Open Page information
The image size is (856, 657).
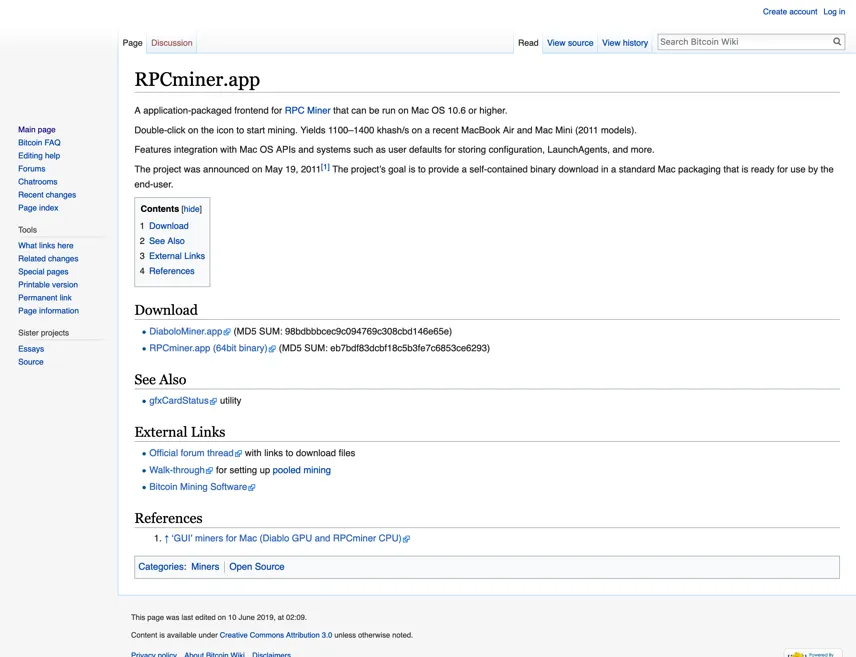pos(48,311)
